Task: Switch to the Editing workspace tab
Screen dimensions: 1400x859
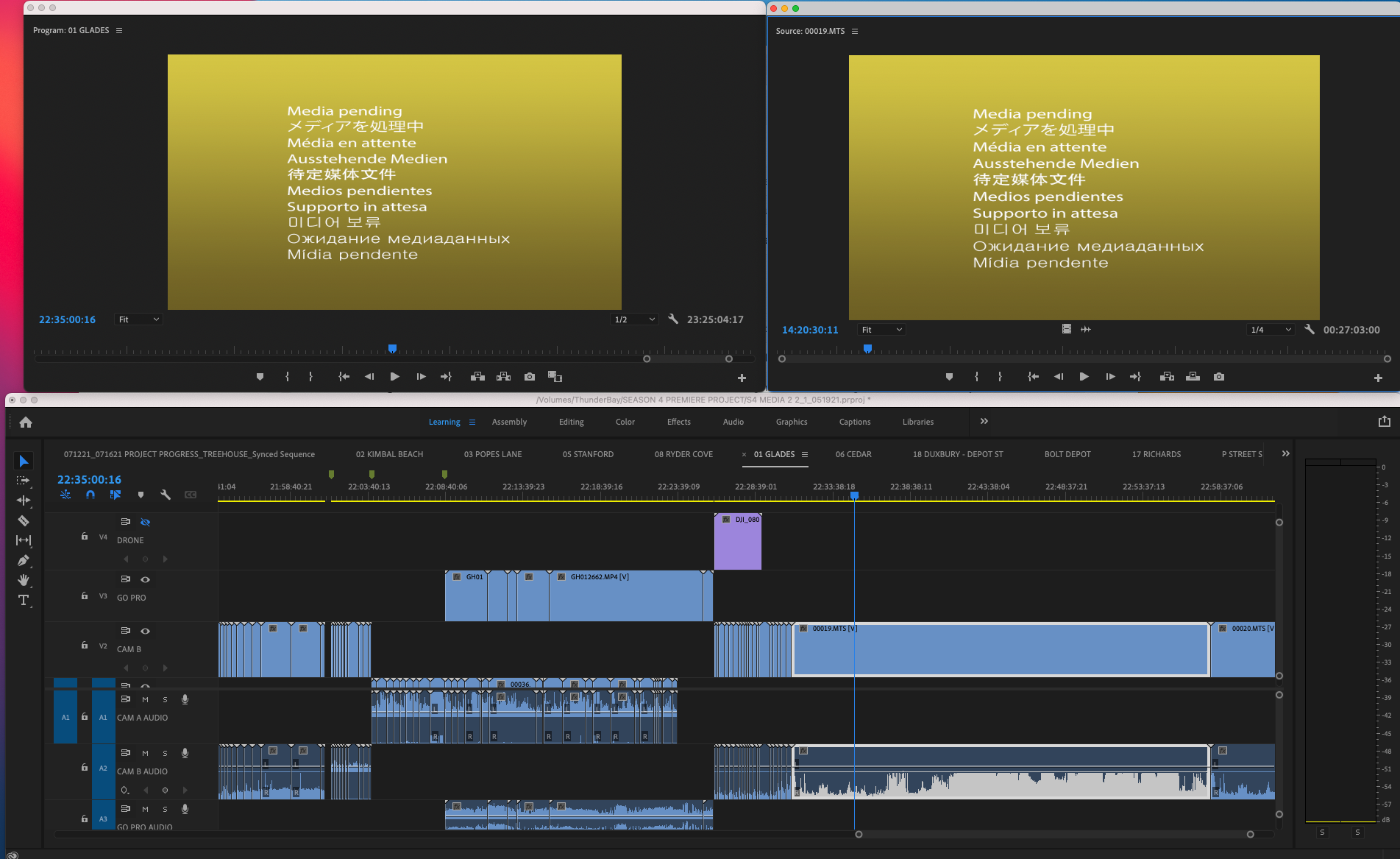Action: click(571, 422)
